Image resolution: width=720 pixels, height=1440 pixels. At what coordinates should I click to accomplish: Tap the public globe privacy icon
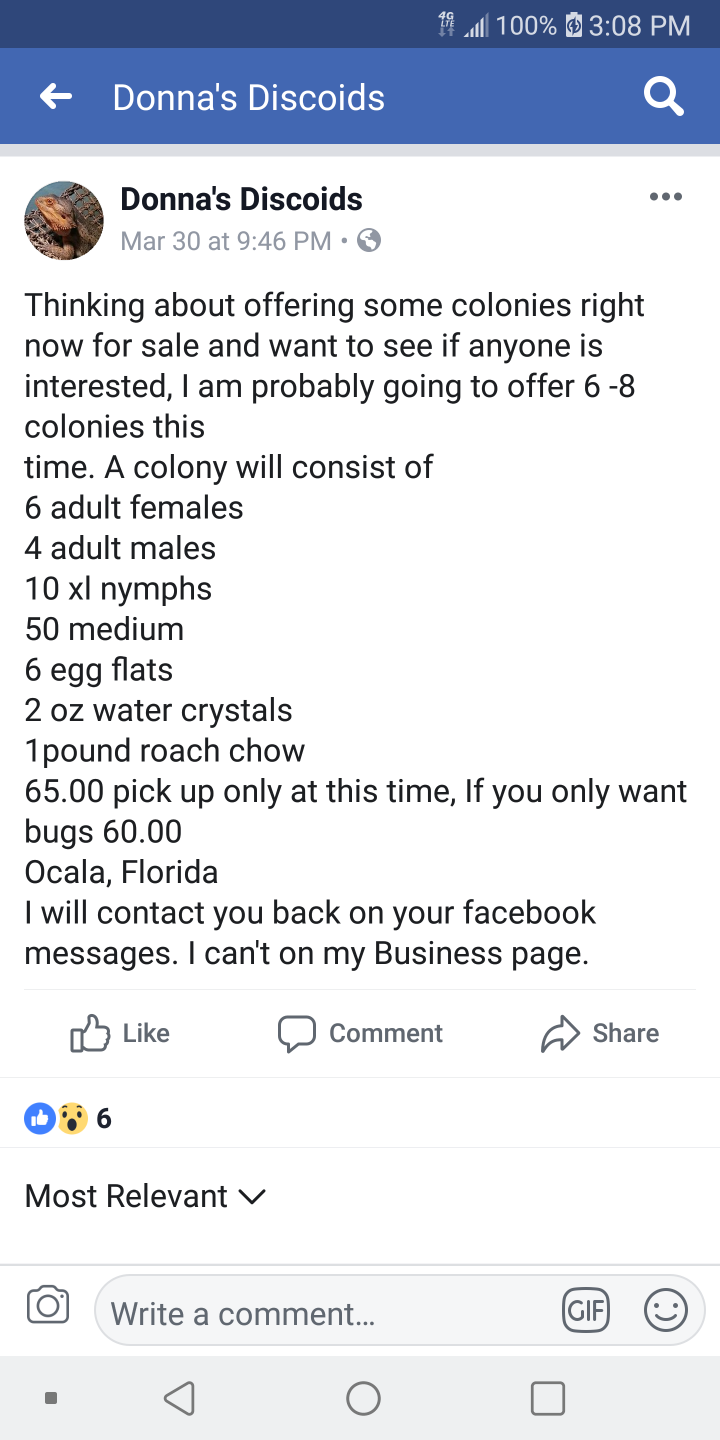pos(369,241)
